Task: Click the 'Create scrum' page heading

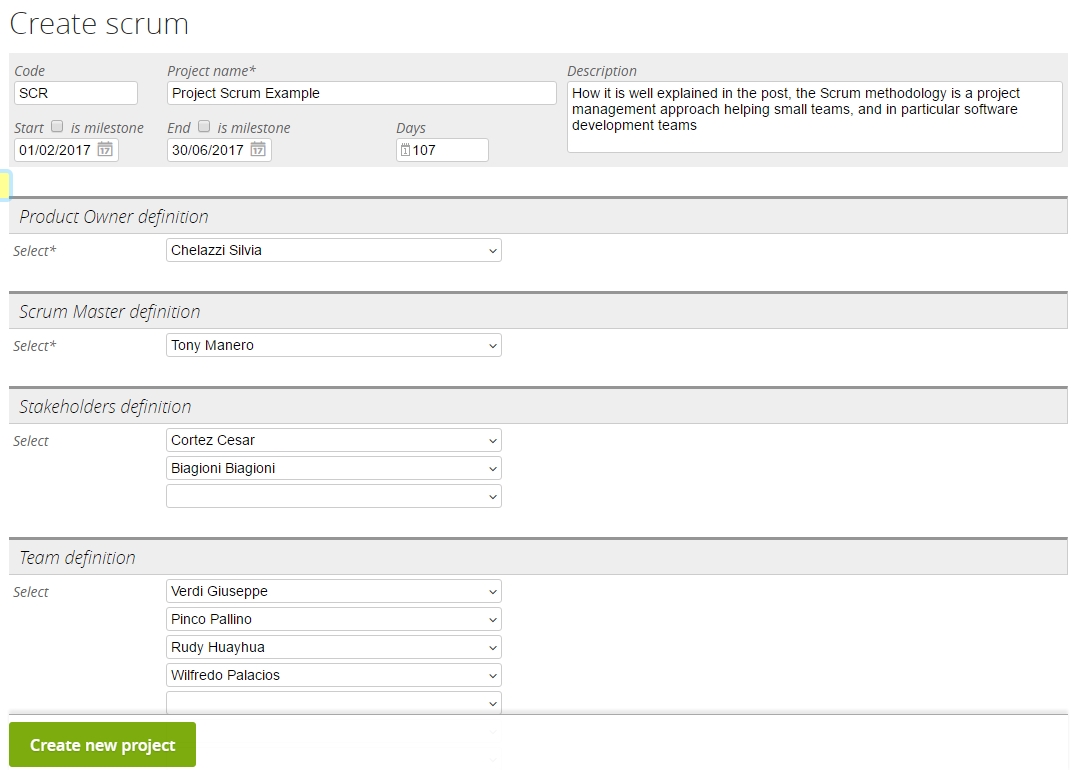Action: 99,23
